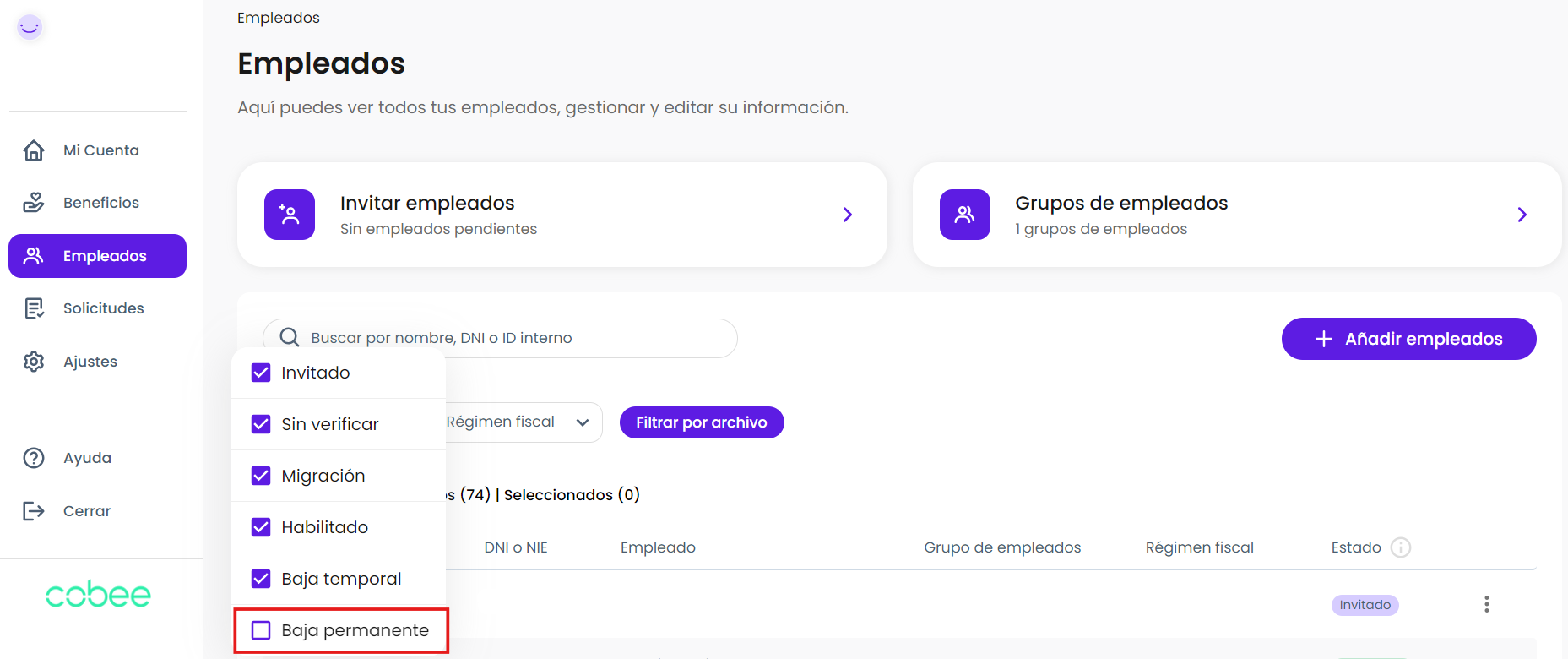
Task: Click the cobee logo
Action: (98, 595)
